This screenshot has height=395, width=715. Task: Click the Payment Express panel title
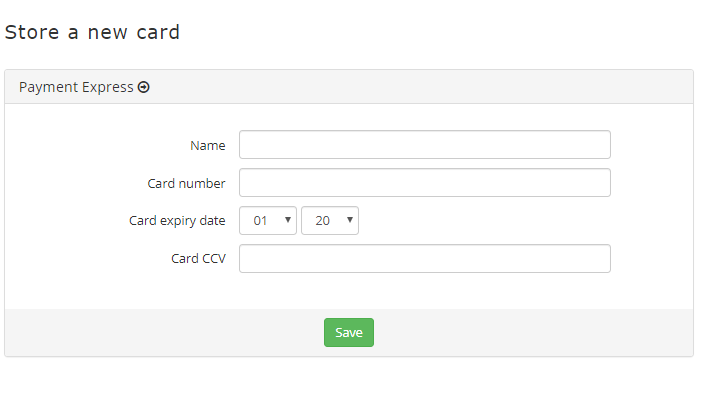pyautogui.click(x=76, y=87)
